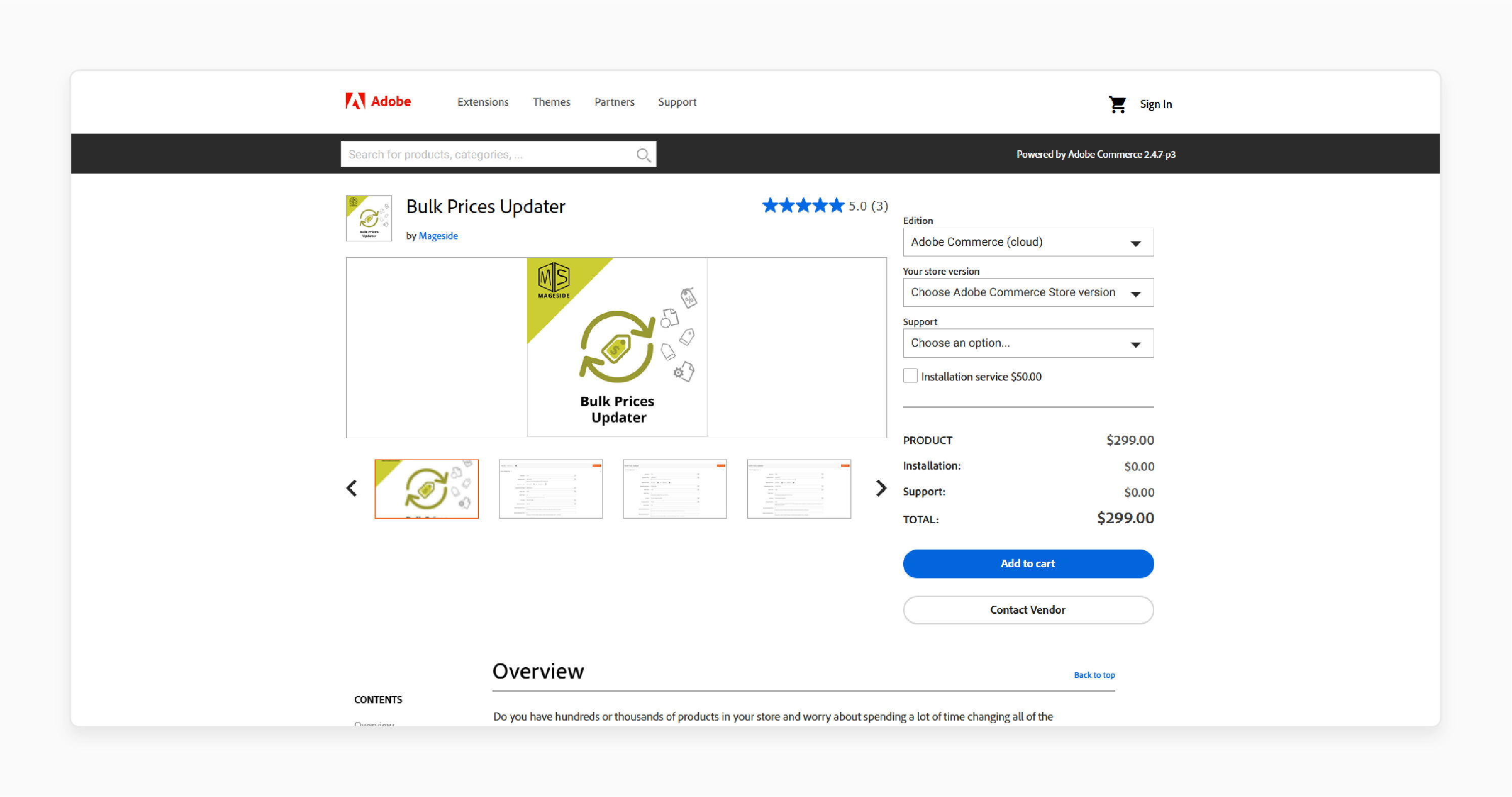Open the Support option dropdown
The width and height of the screenshot is (1512, 797).
[x=1028, y=343]
